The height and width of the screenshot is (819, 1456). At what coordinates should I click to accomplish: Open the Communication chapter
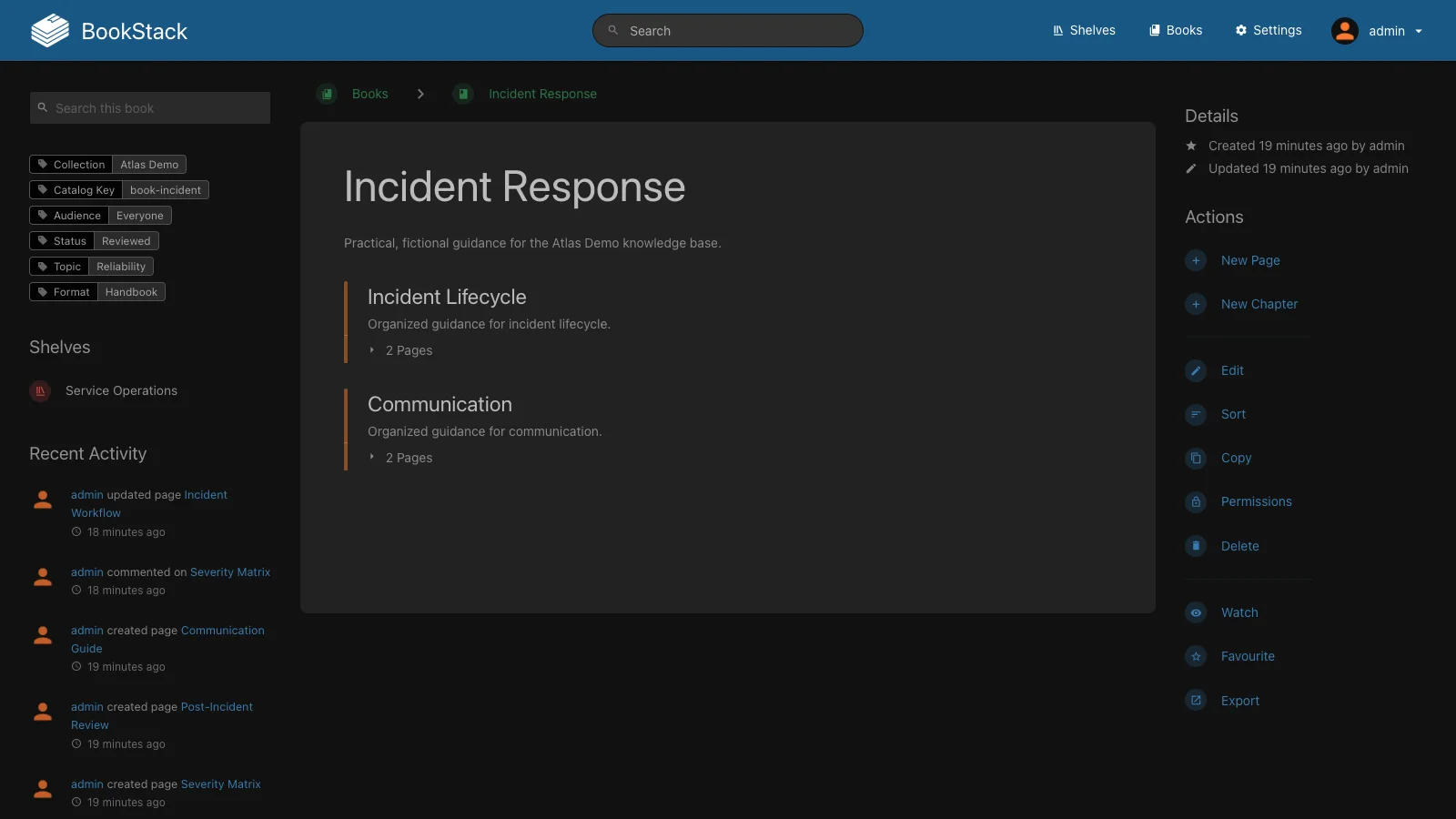point(440,404)
